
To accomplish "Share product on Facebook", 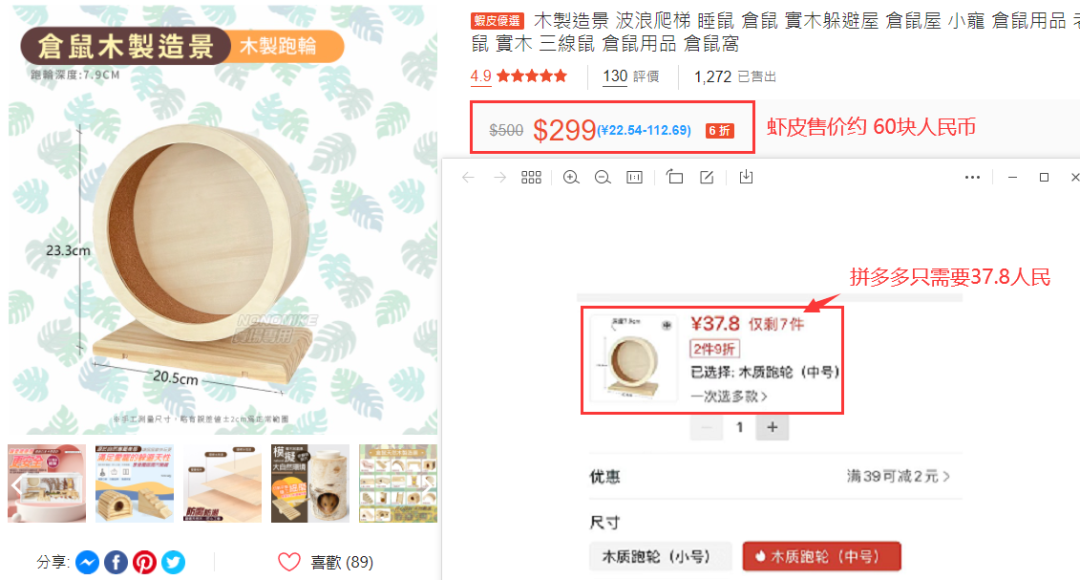I will (116, 562).
